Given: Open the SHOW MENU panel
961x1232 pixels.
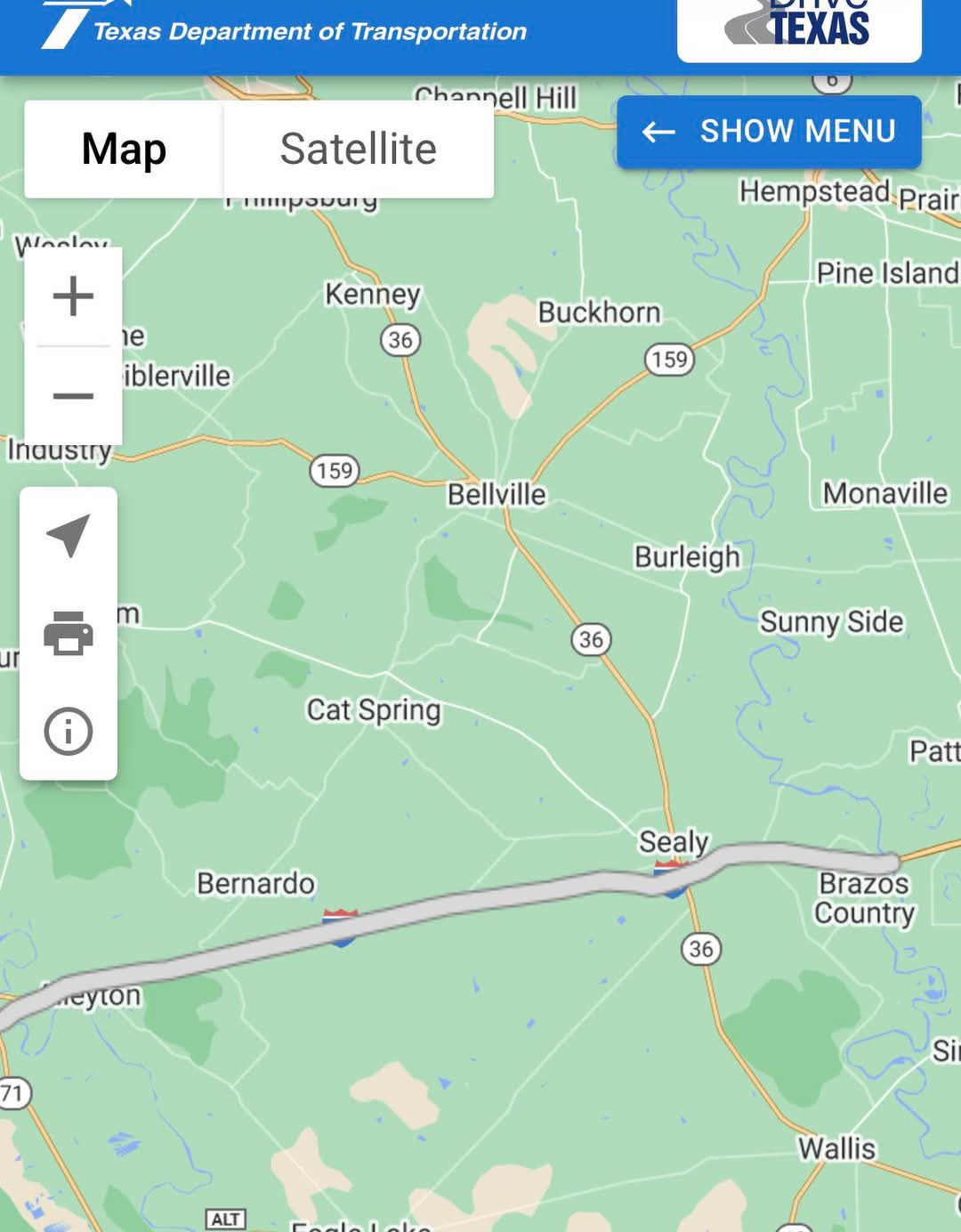Looking at the screenshot, I should pyautogui.click(x=769, y=132).
